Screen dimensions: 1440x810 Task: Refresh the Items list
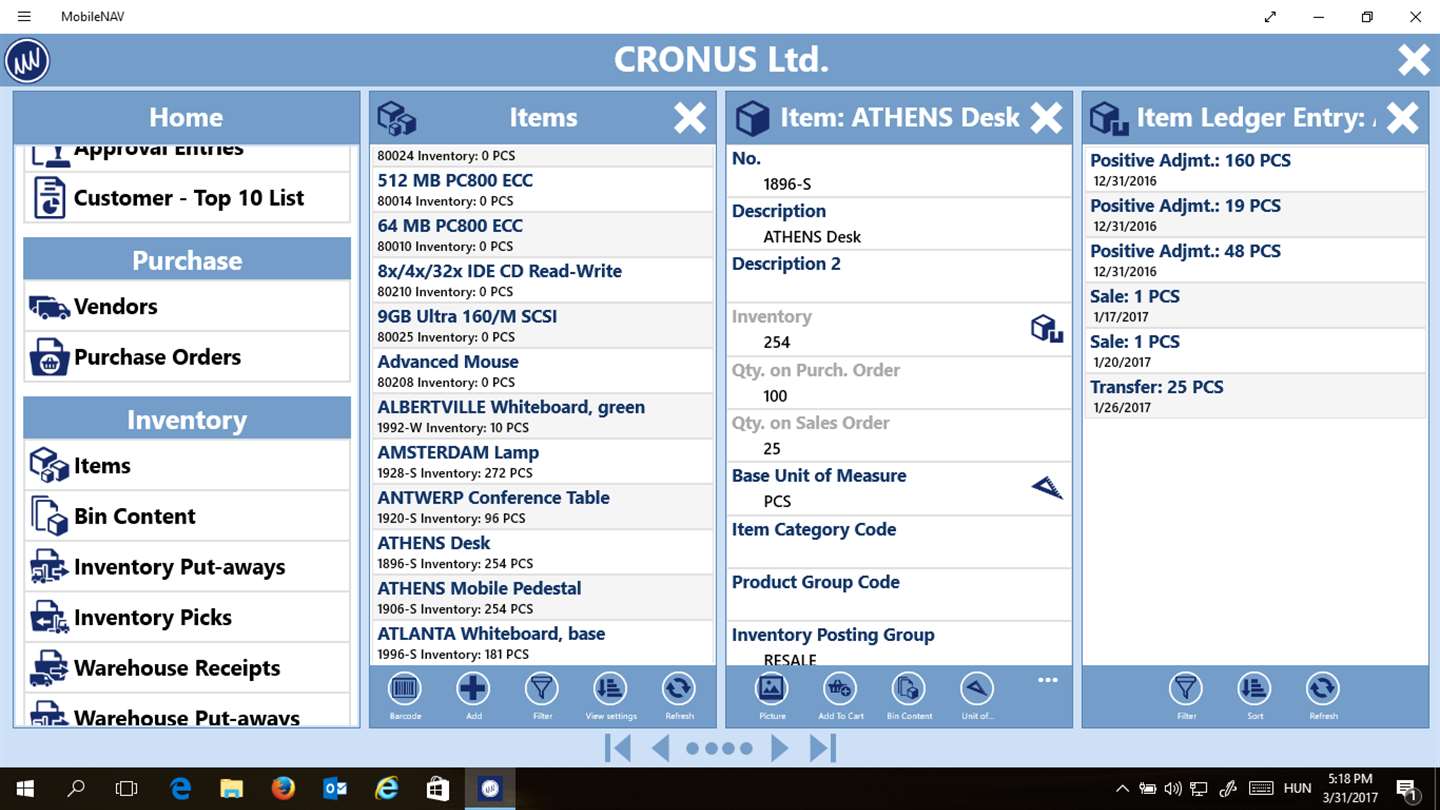pos(678,689)
